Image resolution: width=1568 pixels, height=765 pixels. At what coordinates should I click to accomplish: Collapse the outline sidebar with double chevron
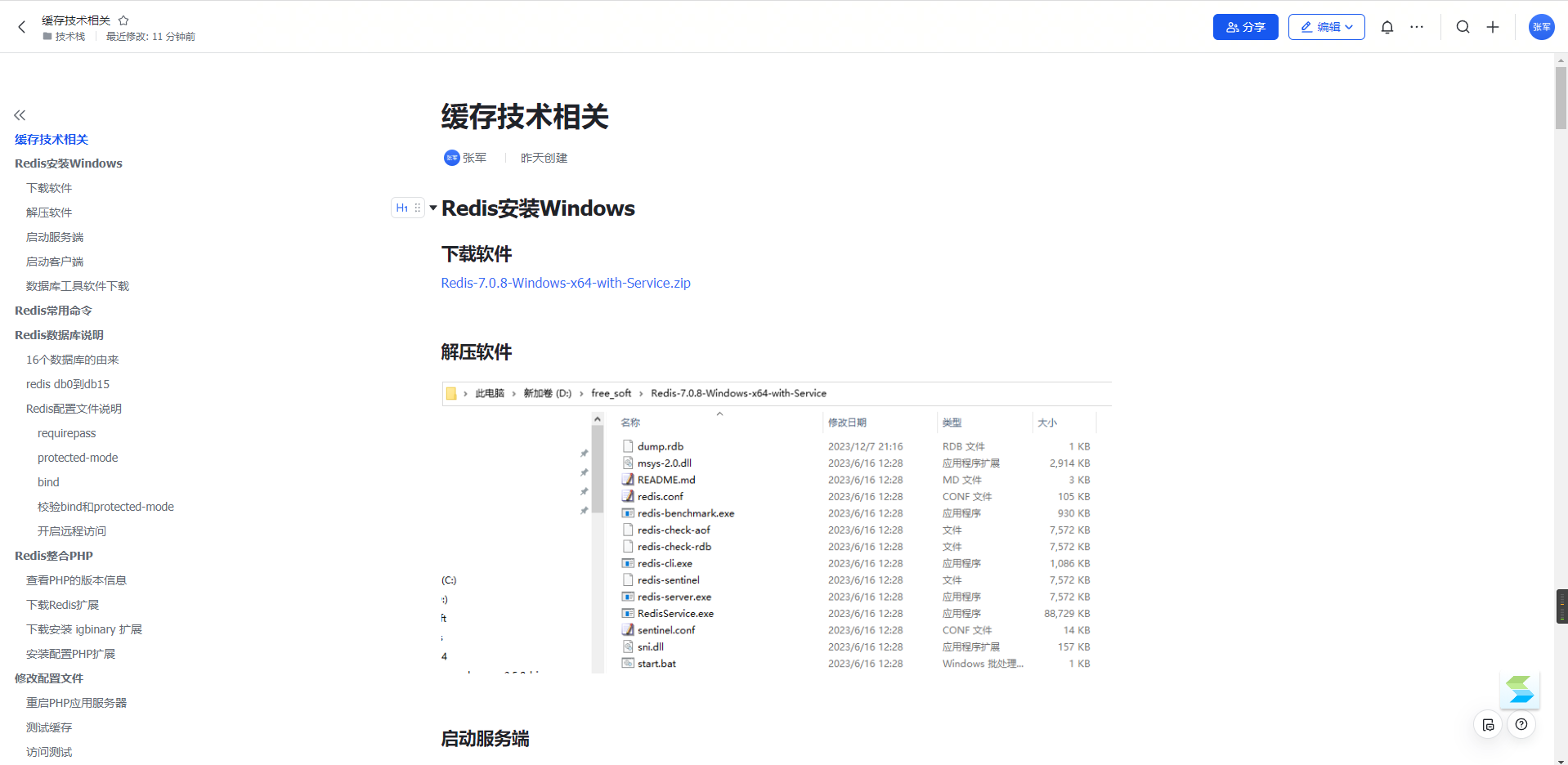[x=20, y=115]
